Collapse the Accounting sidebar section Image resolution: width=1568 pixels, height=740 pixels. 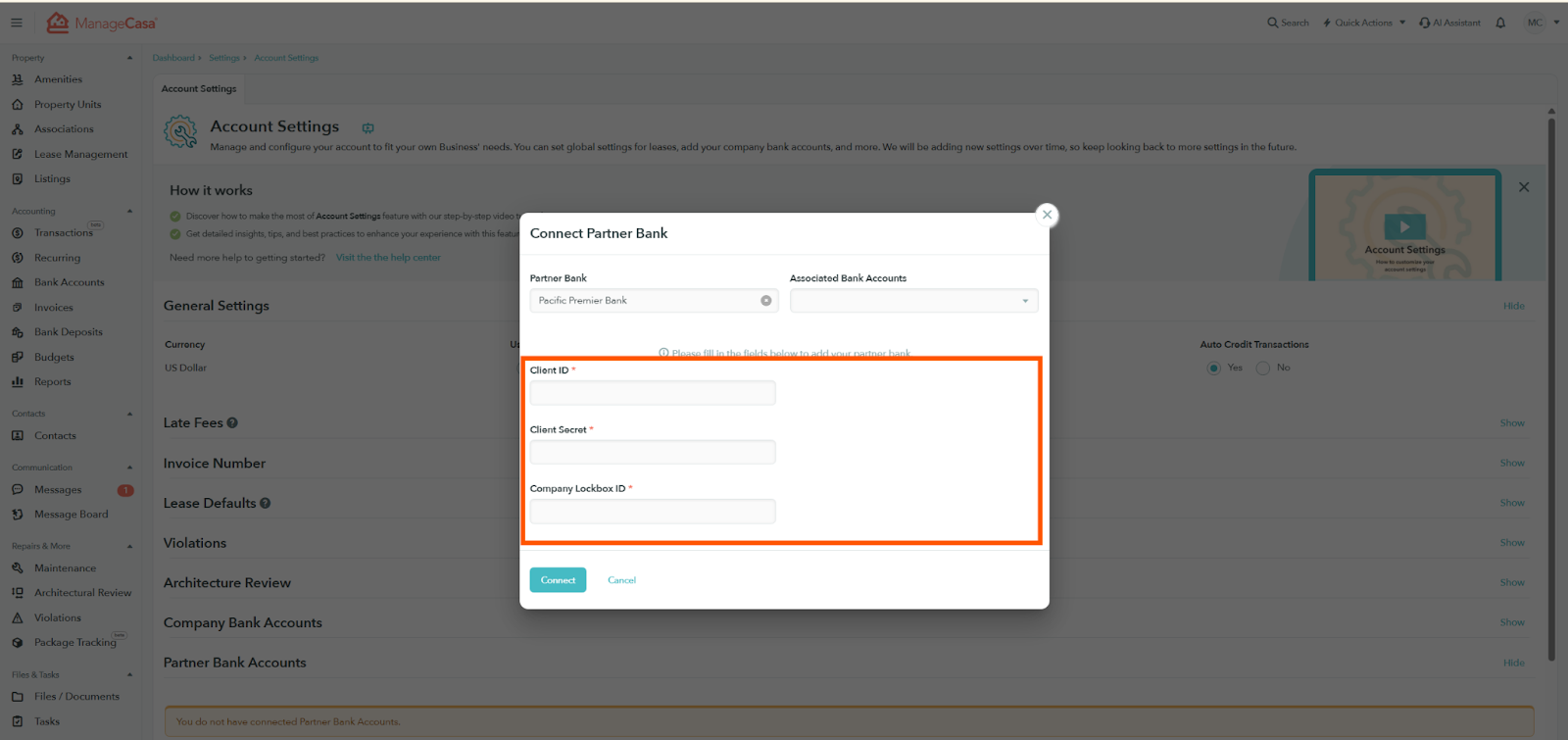[129, 212]
